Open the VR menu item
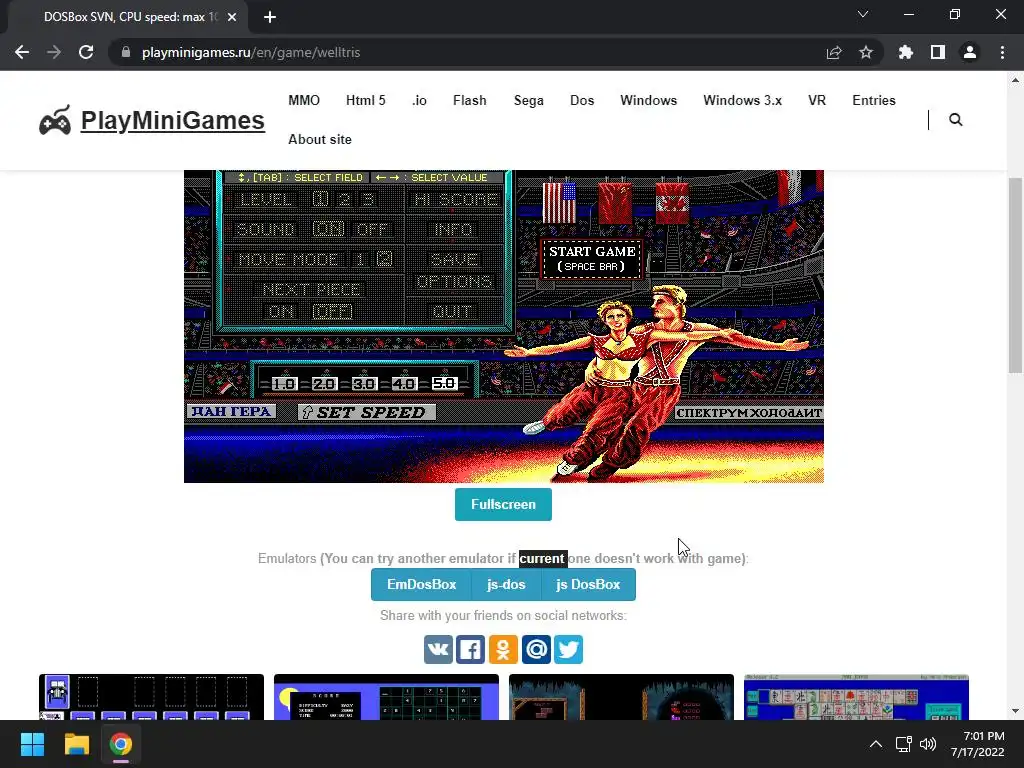 click(817, 100)
